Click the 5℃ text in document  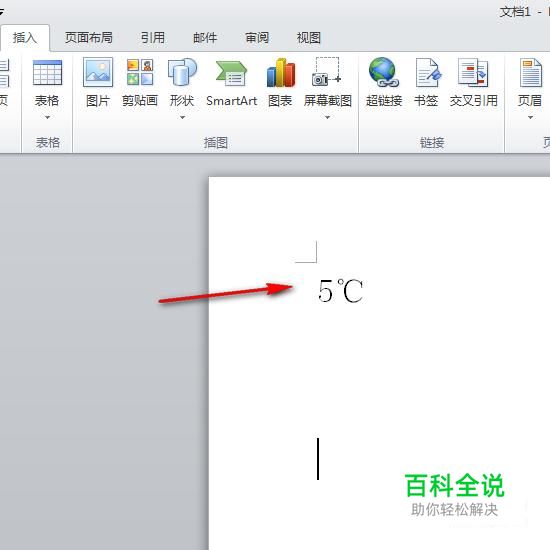click(x=340, y=290)
